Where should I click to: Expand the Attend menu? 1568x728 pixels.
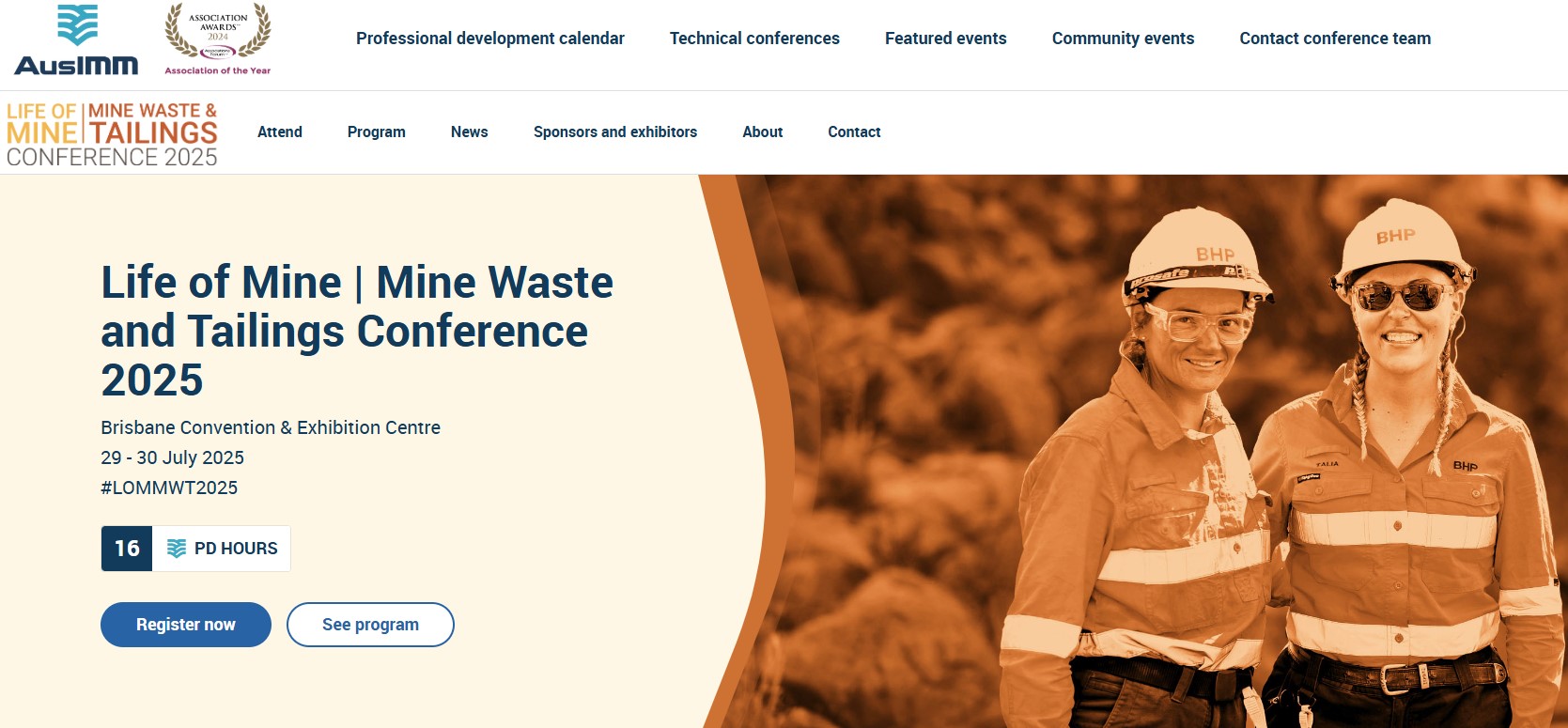pyautogui.click(x=280, y=132)
